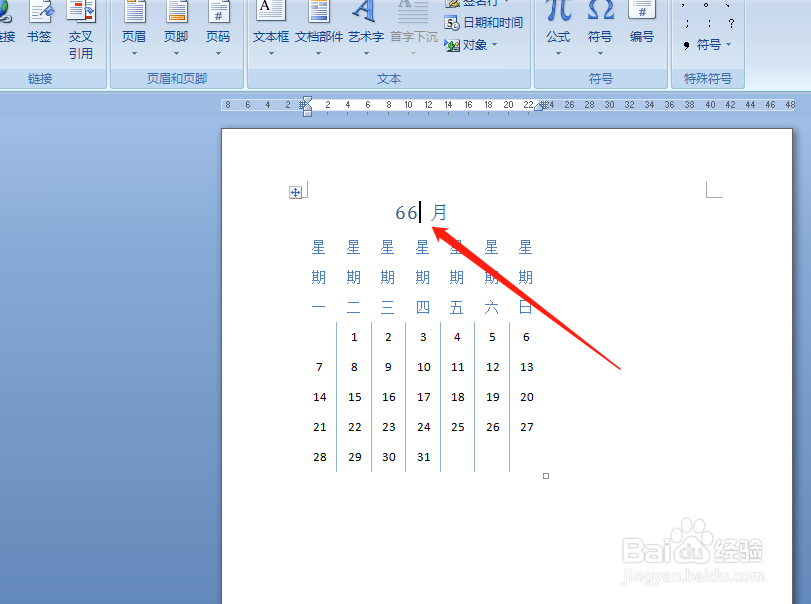Expand the 文档部件 dropdown arrow
Viewport: 811px width, 604px height.
coord(319,53)
